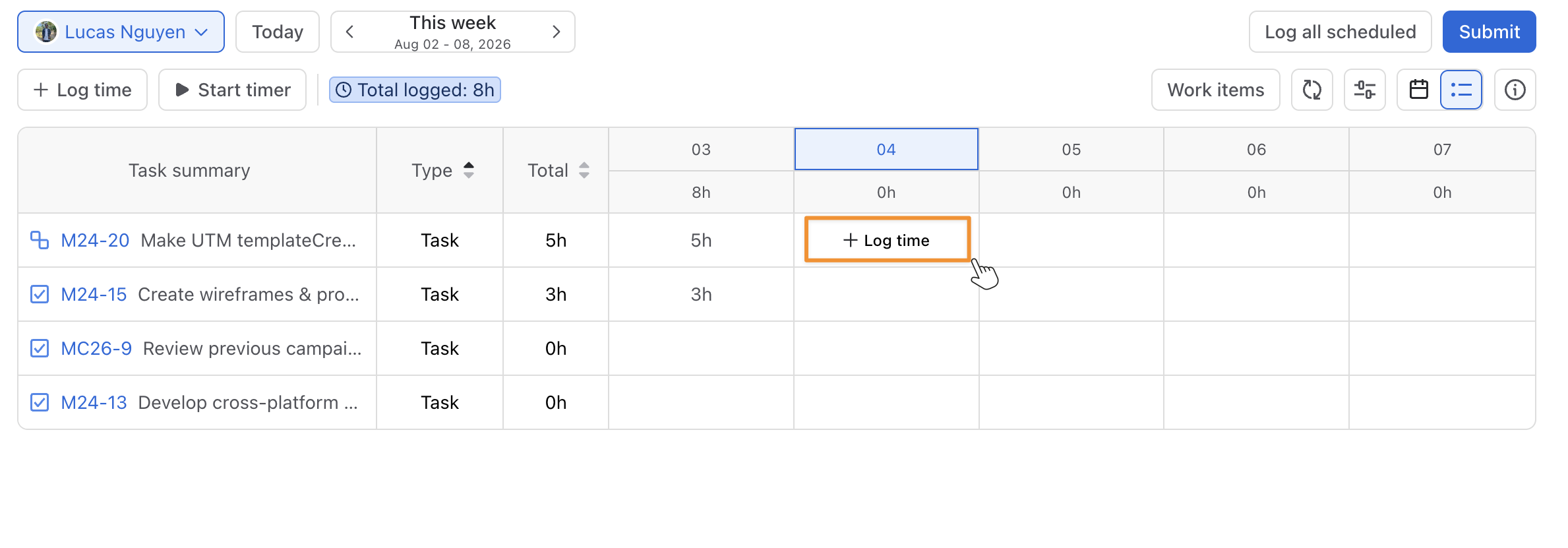Switch to calendar view icon
Screen dimensions: 1568x548
click(1418, 90)
